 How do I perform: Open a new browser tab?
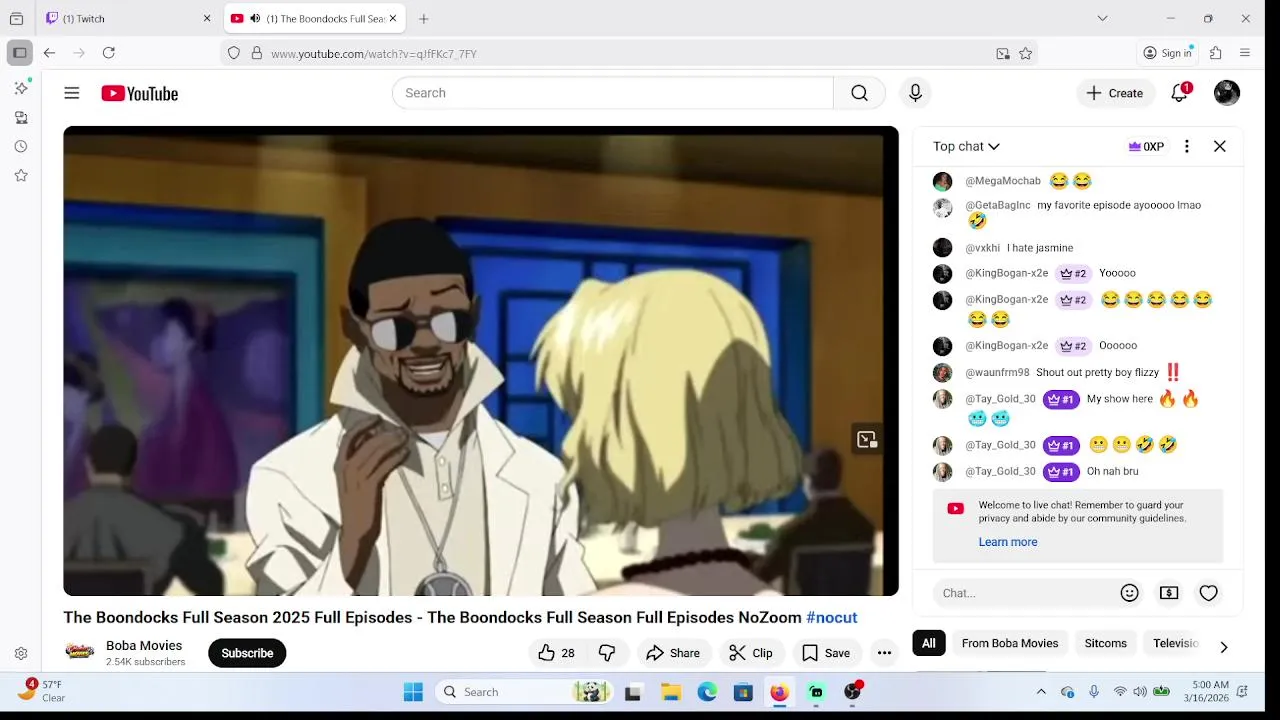pos(424,18)
